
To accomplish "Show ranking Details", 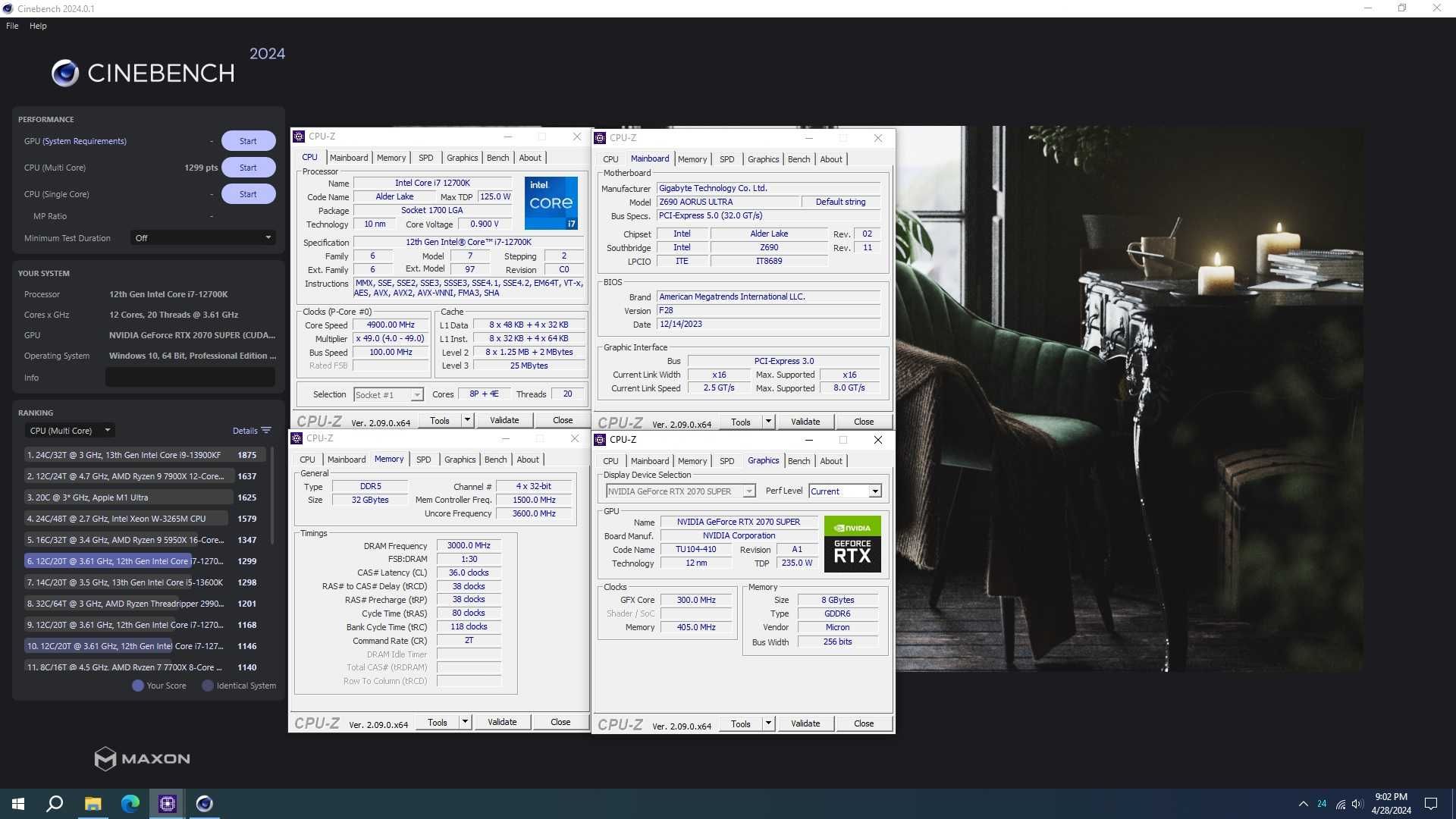I will (x=245, y=431).
